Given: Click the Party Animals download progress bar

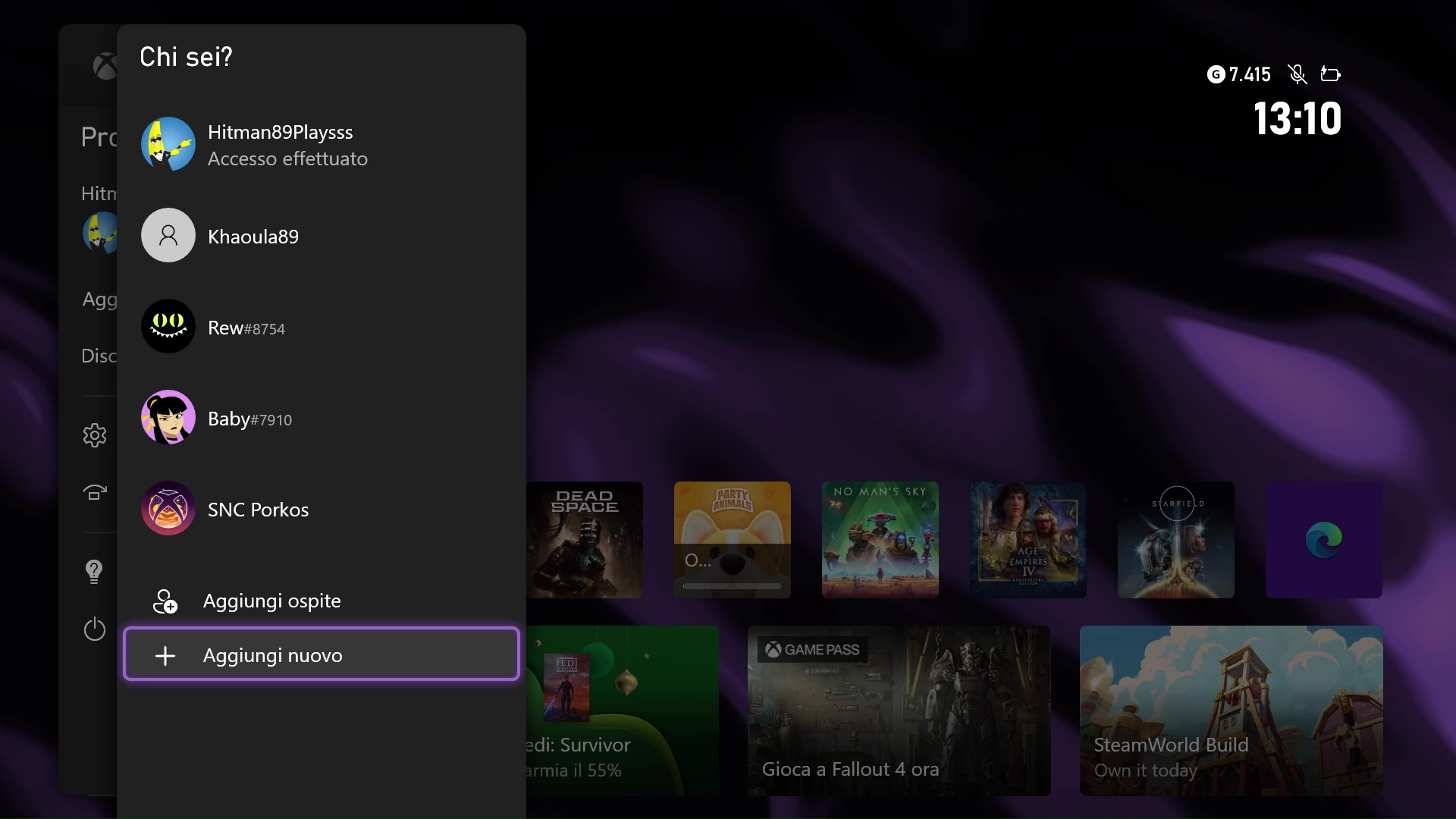Looking at the screenshot, I should pos(732,585).
